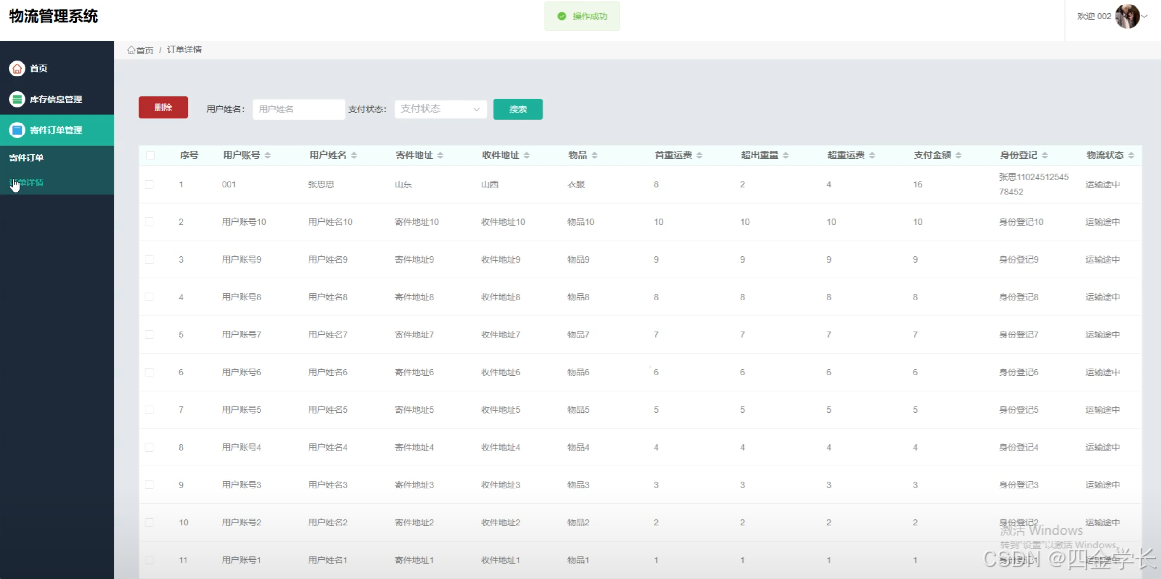The width and height of the screenshot is (1161, 579).
Task: Check the box for row 001 张思思
Action: click(x=150, y=184)
